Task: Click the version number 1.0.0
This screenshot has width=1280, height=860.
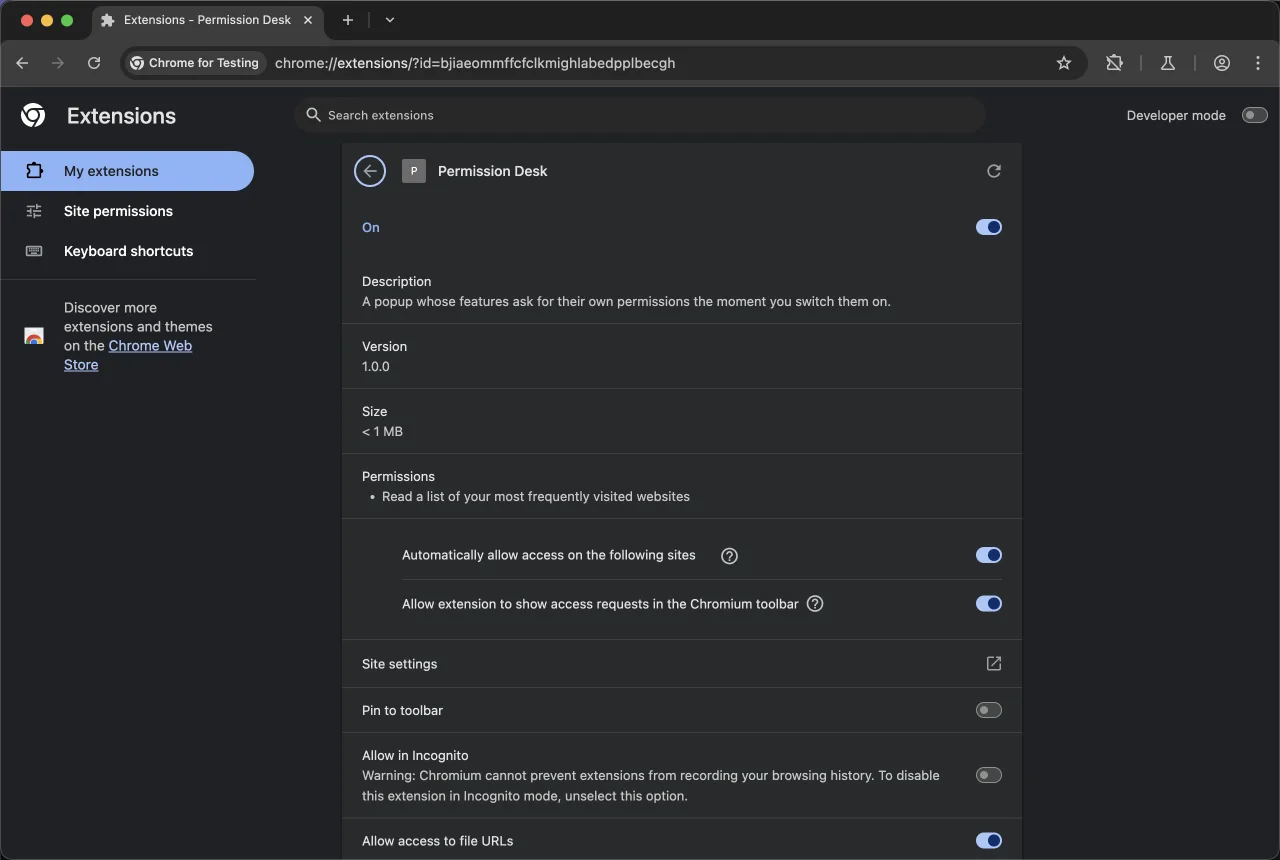Action: [376, 367]
